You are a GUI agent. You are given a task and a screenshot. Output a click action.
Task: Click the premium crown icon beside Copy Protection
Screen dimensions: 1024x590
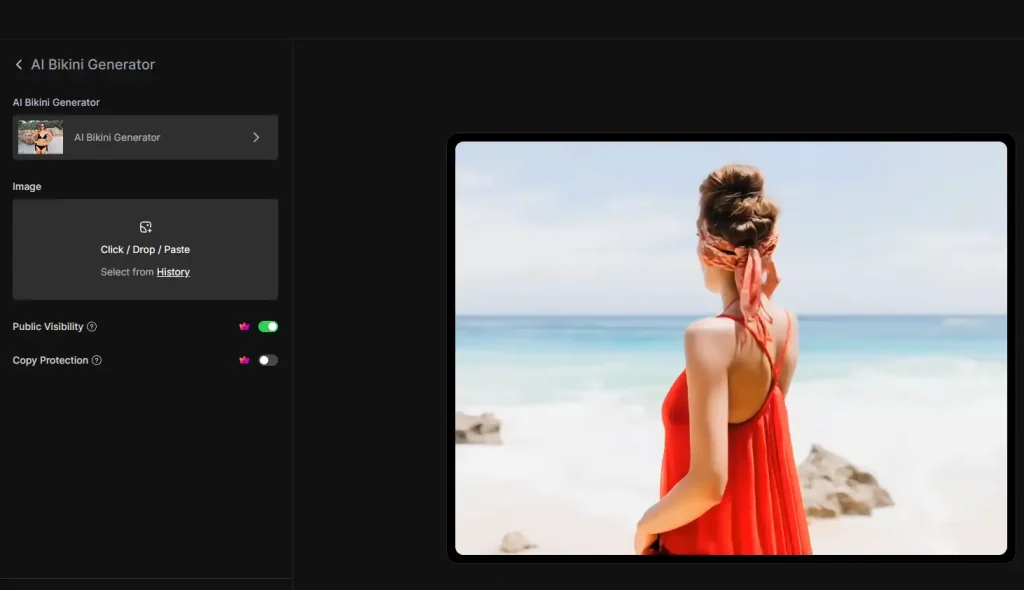243,360
